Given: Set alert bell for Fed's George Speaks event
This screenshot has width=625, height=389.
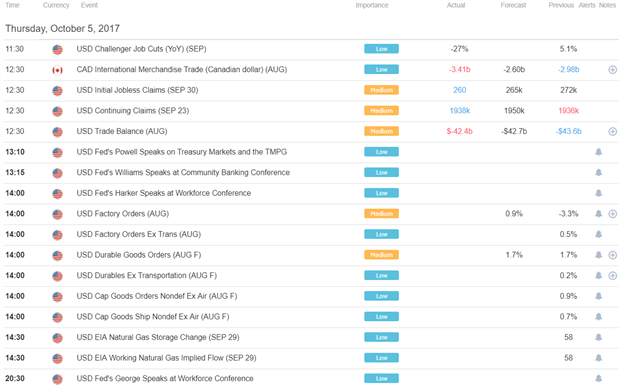Looking at the screenshot, I should [x=598, y=379].
